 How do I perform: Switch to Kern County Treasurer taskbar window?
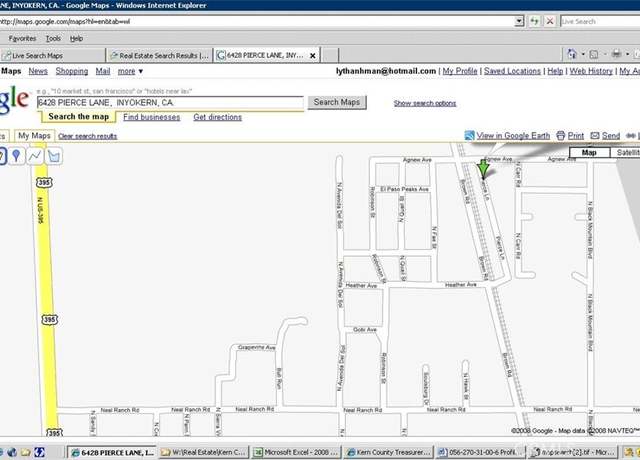point(388,452)
